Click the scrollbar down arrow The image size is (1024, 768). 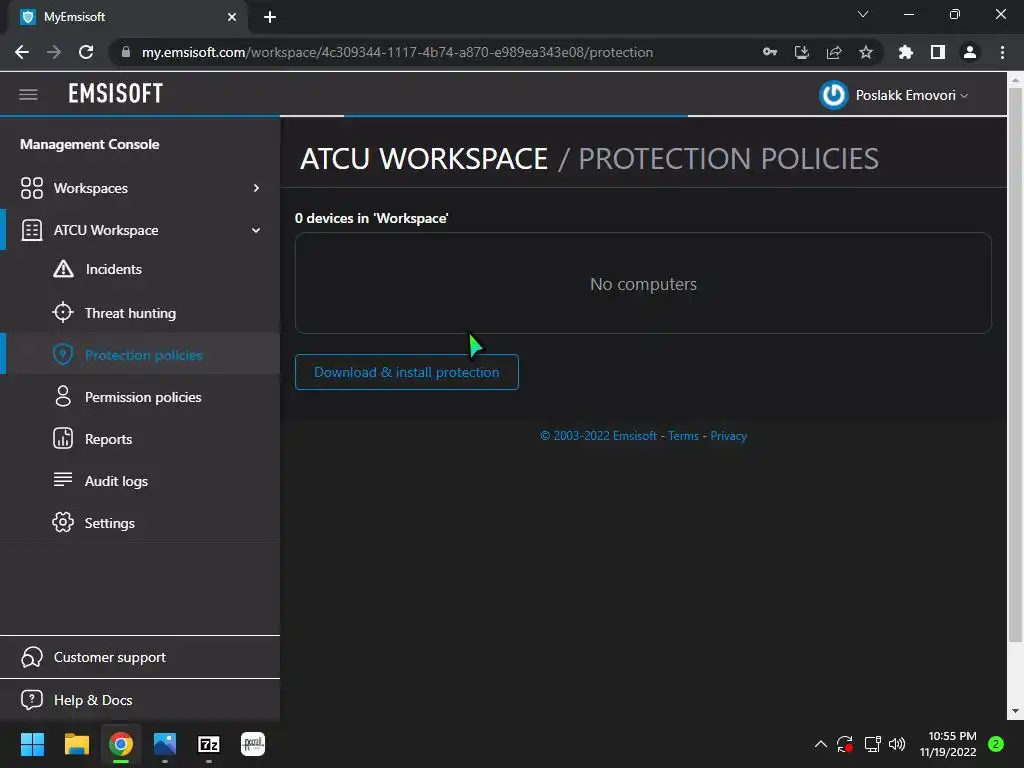[x=1015, y=711]
